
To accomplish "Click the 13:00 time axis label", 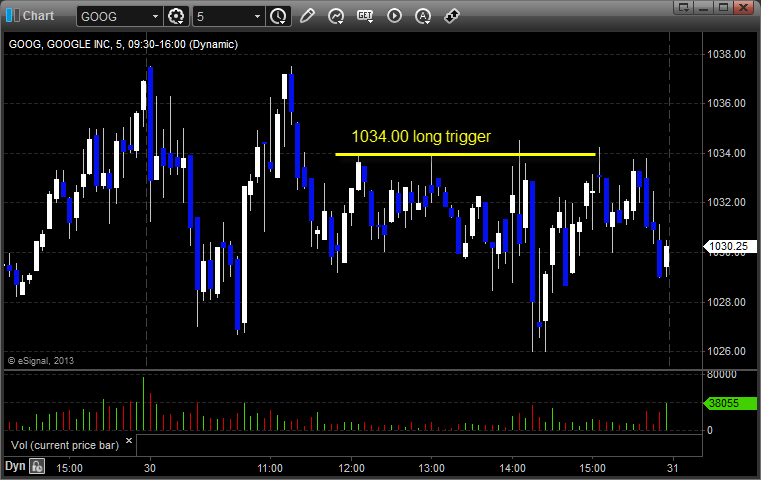I will pos(431,468).
